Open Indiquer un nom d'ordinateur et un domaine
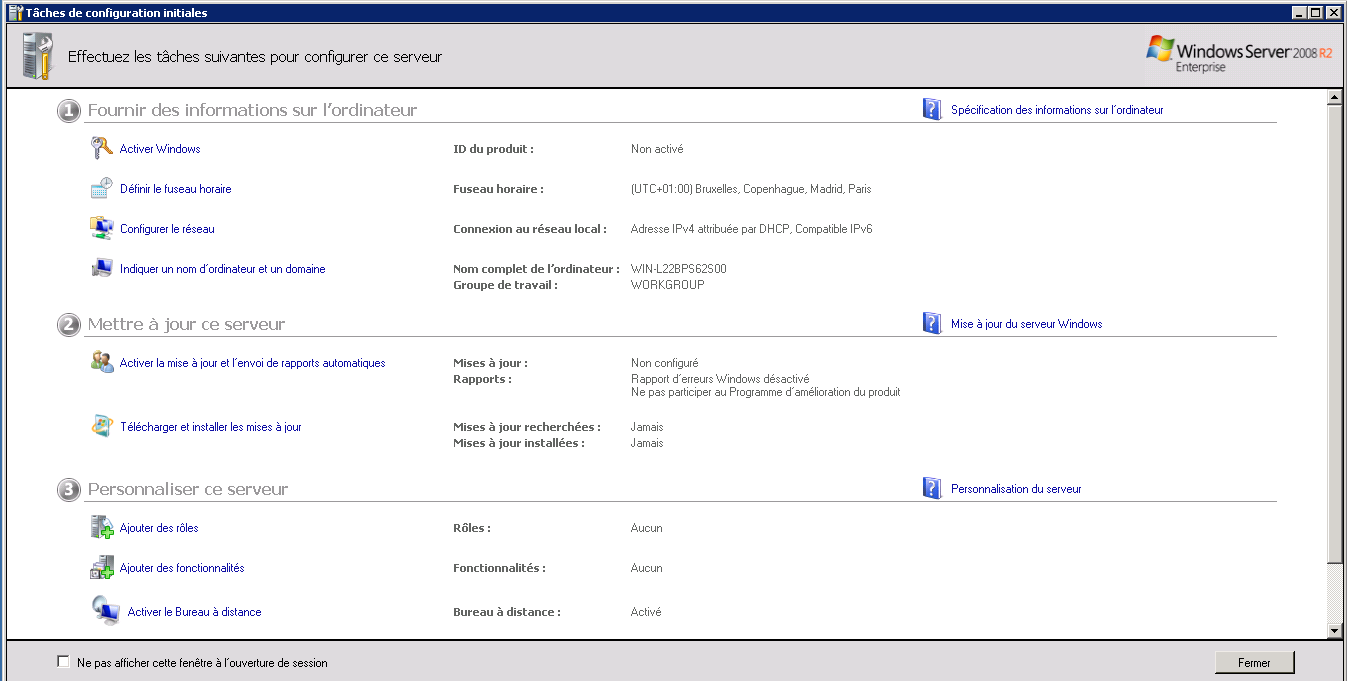The width and height of the screenshot is (1347, 681). pos(222,269)
